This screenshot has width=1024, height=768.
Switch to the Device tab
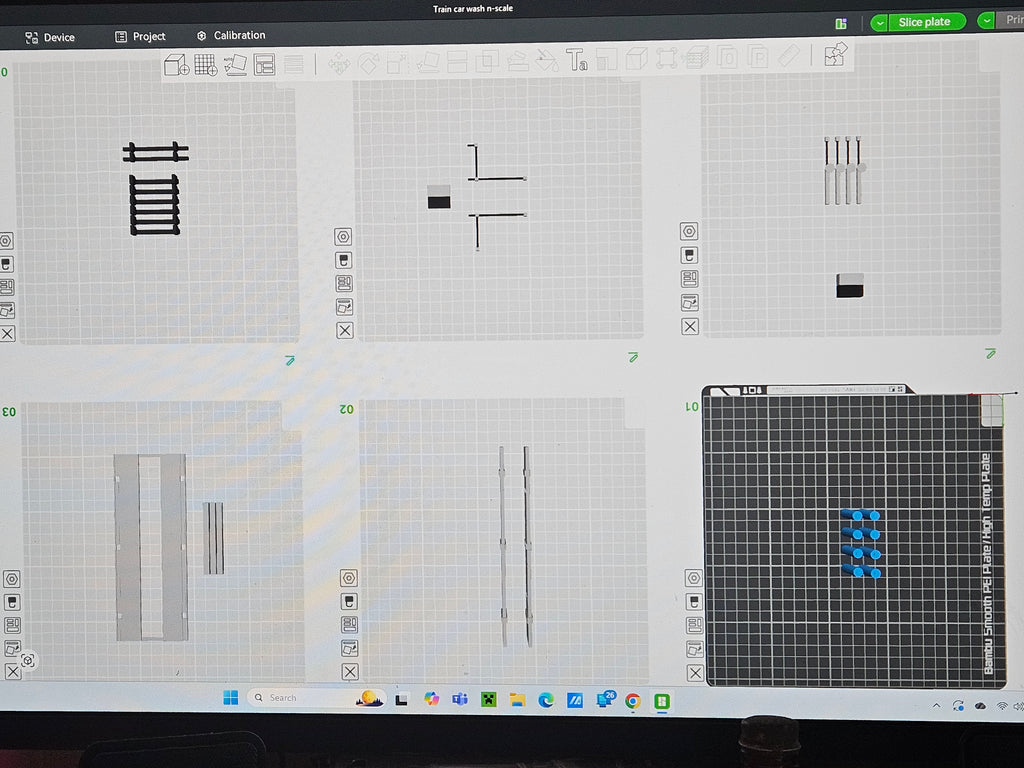coord(50,37)
